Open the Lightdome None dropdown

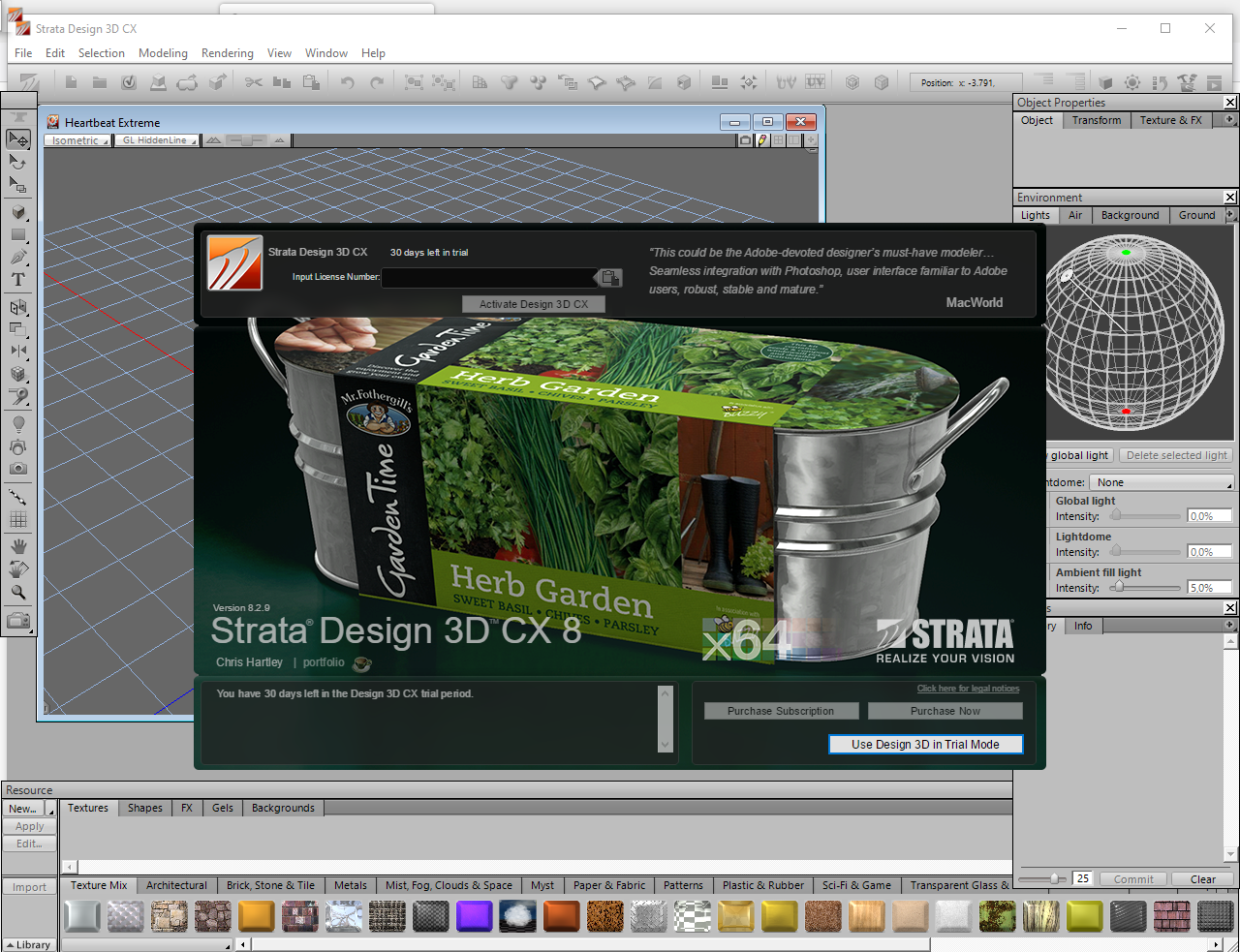(1162, 482)
